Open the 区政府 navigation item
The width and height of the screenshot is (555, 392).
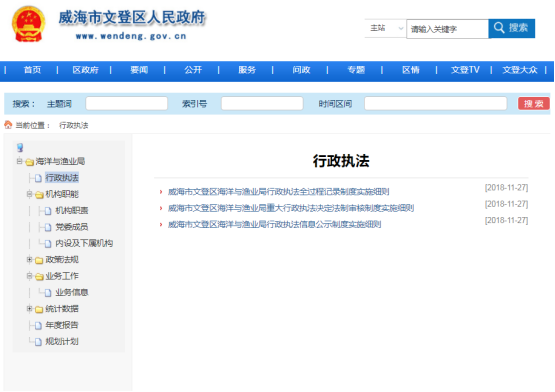pyautogui.click(x=85, y=70)
